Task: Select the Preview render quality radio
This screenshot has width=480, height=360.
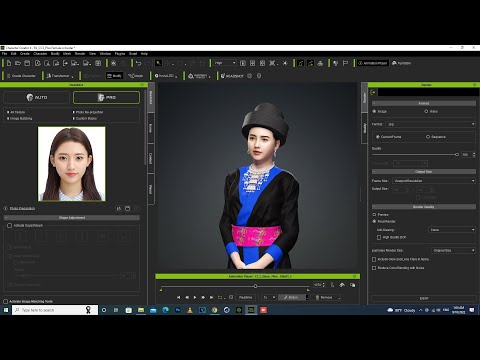Action: click(374, 215)
